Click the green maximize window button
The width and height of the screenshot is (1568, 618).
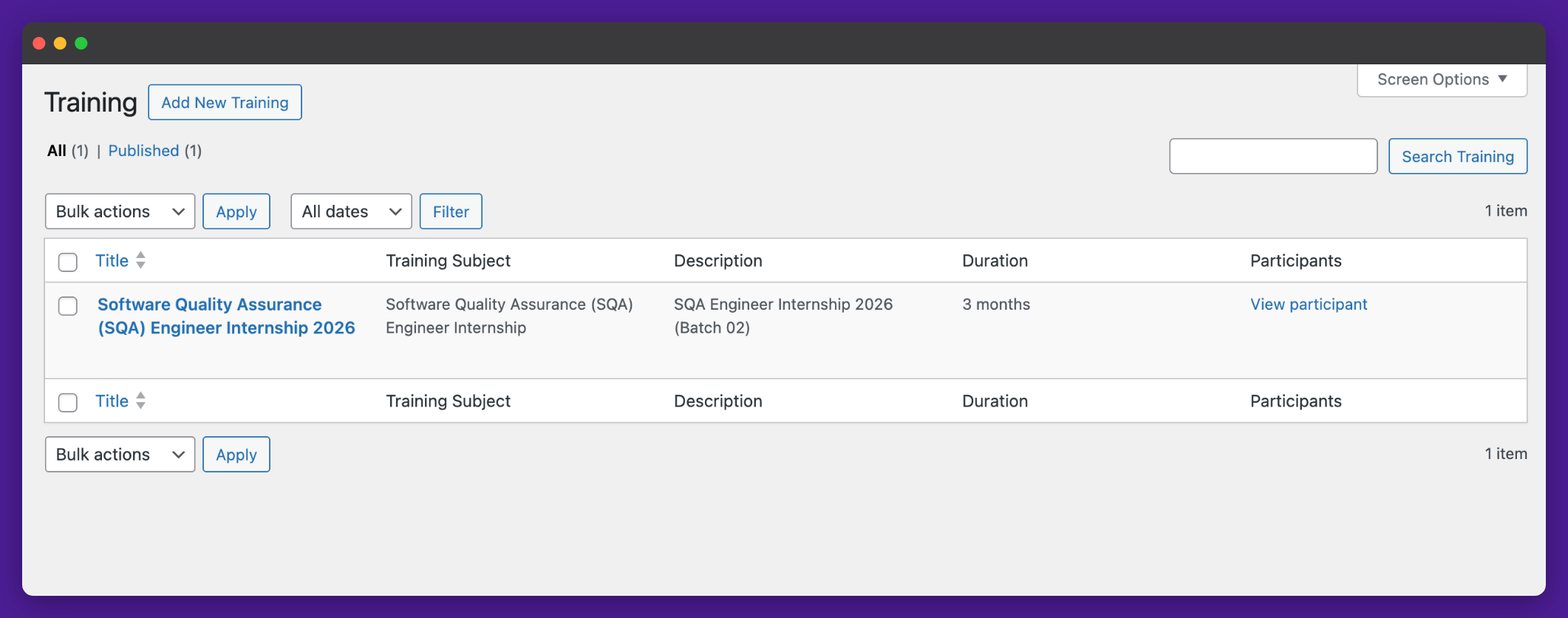pyautogui.click(x=81, y=44)
